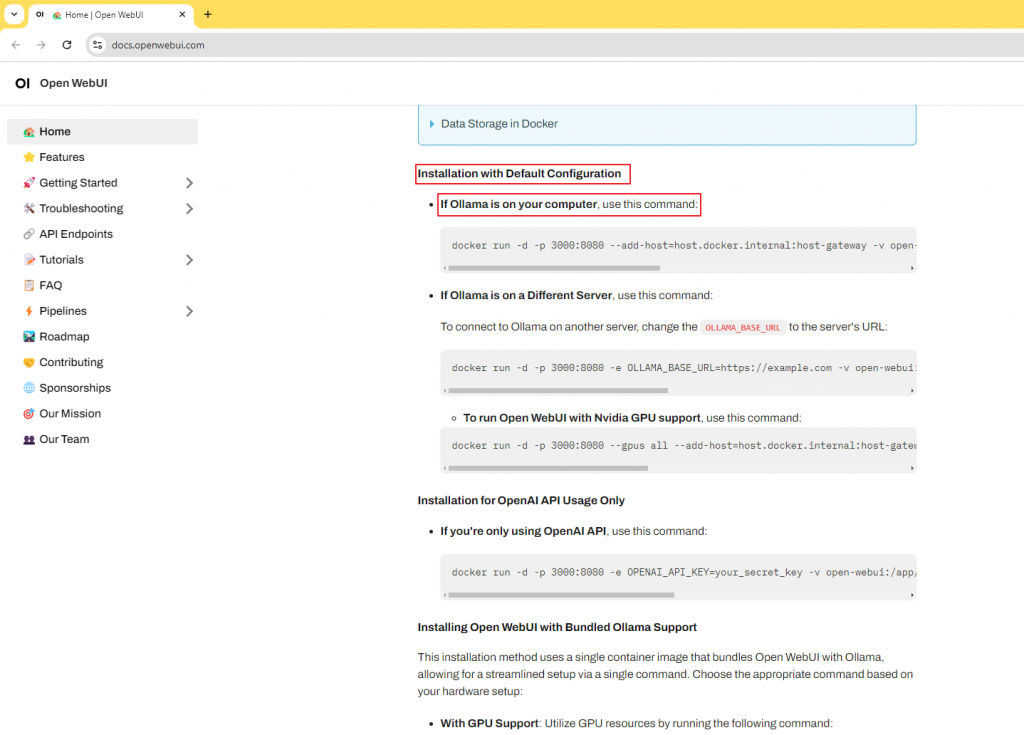Click the Our Mission target icon
Screen dimensions: 1024x735
pos(29,414)
